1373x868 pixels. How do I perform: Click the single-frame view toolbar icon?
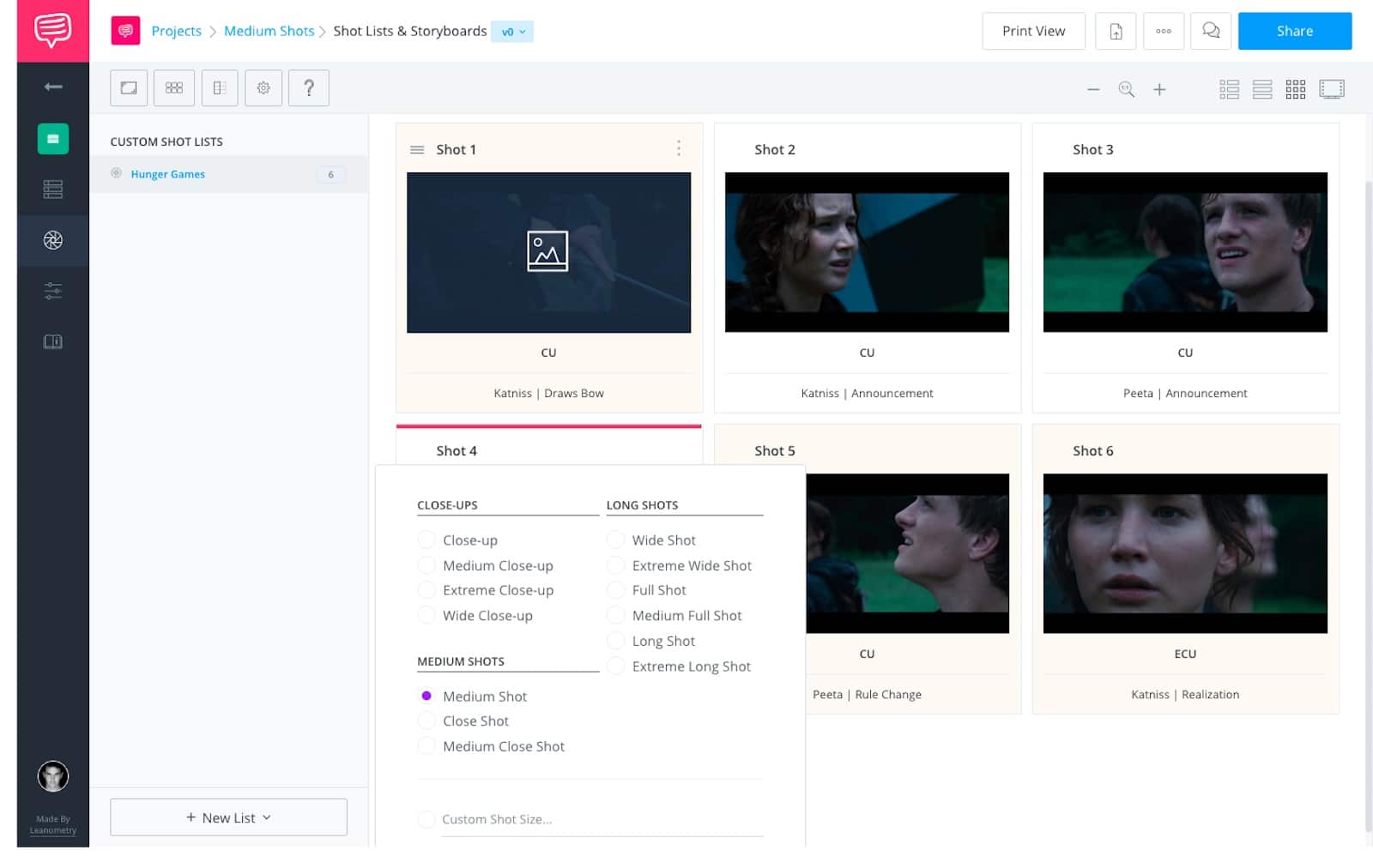129,87
